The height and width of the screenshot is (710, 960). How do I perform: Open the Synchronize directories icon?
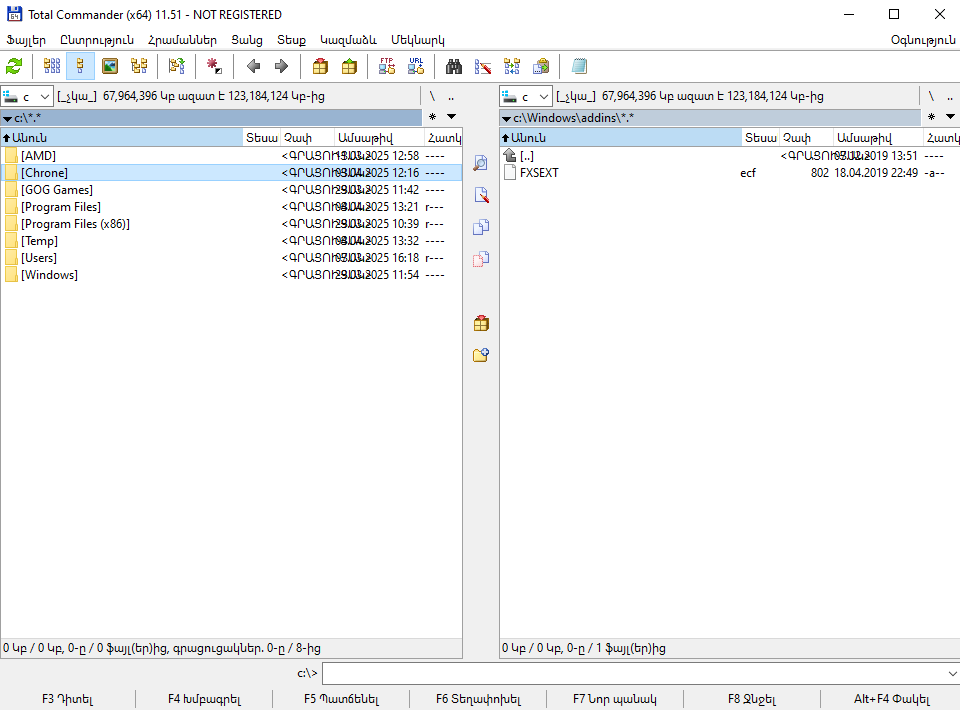tap(512, 66)
